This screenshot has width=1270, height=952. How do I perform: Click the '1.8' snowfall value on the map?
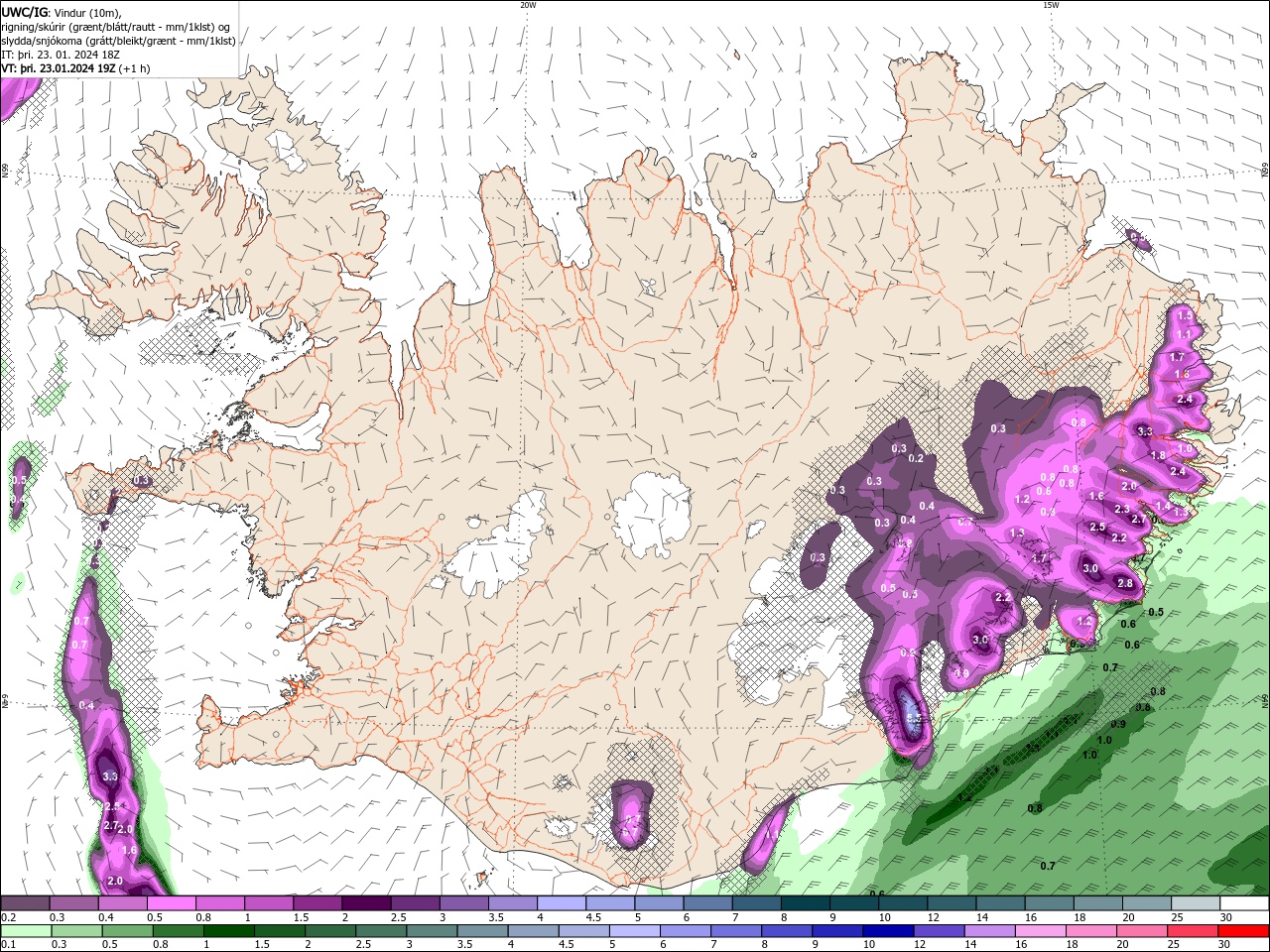(1158, 455)
